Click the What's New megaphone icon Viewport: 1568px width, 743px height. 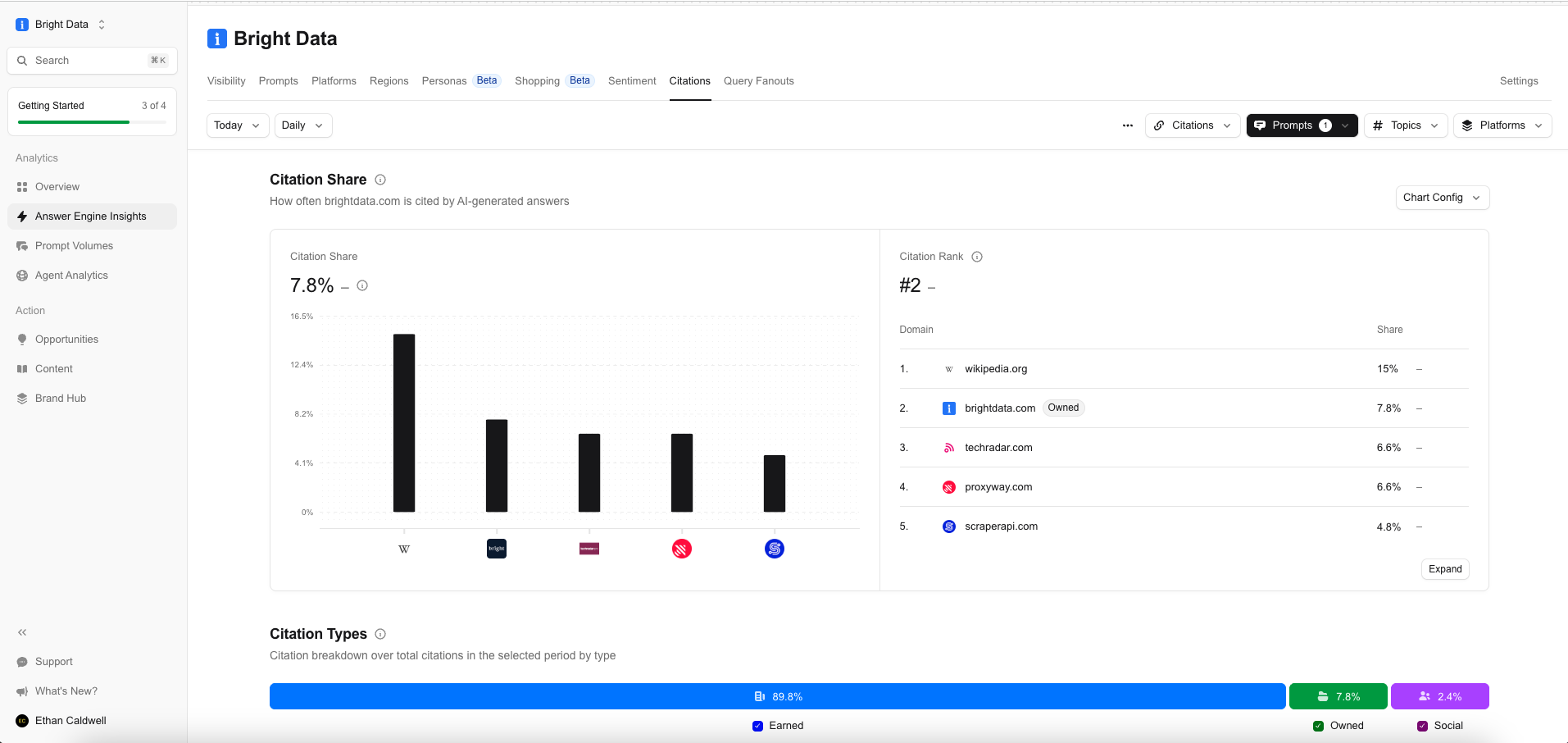coord(22,691)
